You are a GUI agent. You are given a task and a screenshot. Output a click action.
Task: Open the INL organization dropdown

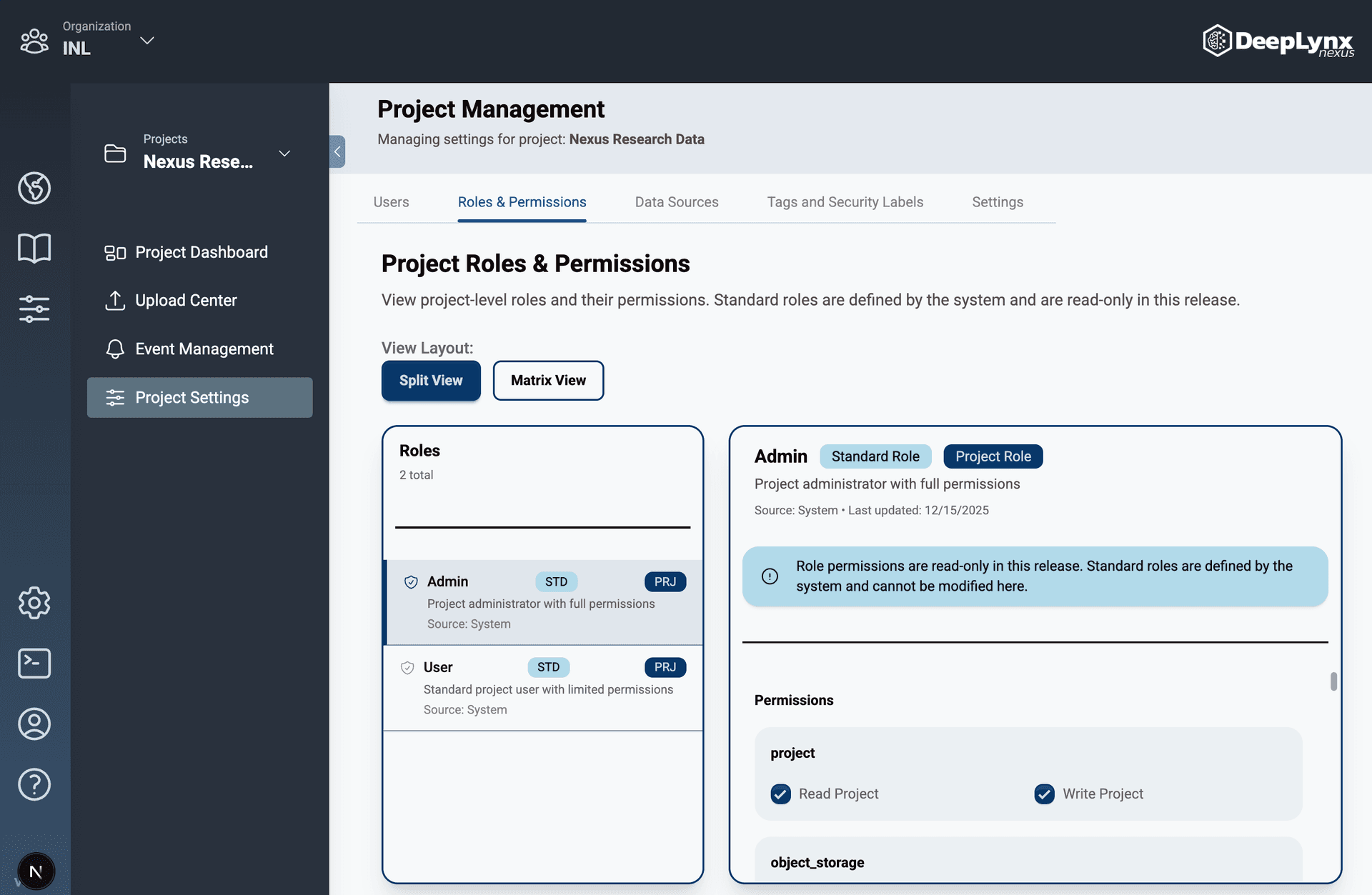point(146,41)
